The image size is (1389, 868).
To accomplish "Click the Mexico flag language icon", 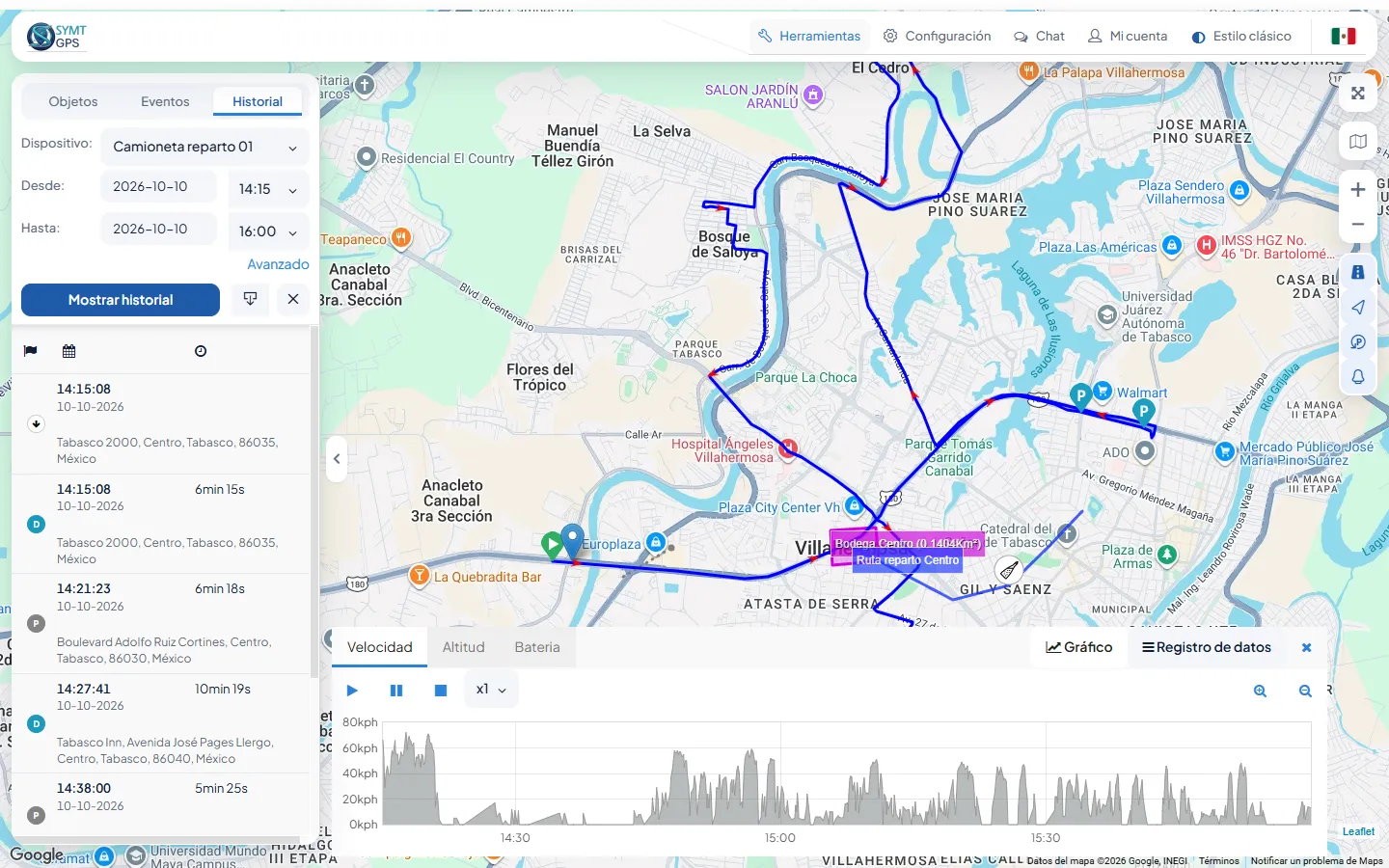I will tap(1343, 37).
